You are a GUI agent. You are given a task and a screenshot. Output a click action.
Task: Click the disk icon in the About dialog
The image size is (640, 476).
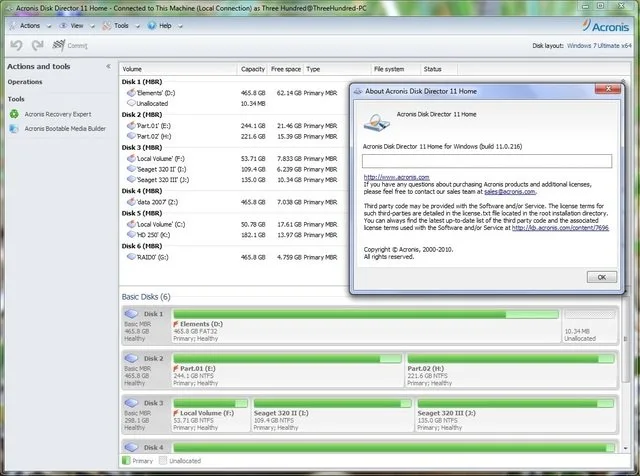pos(376,123)
